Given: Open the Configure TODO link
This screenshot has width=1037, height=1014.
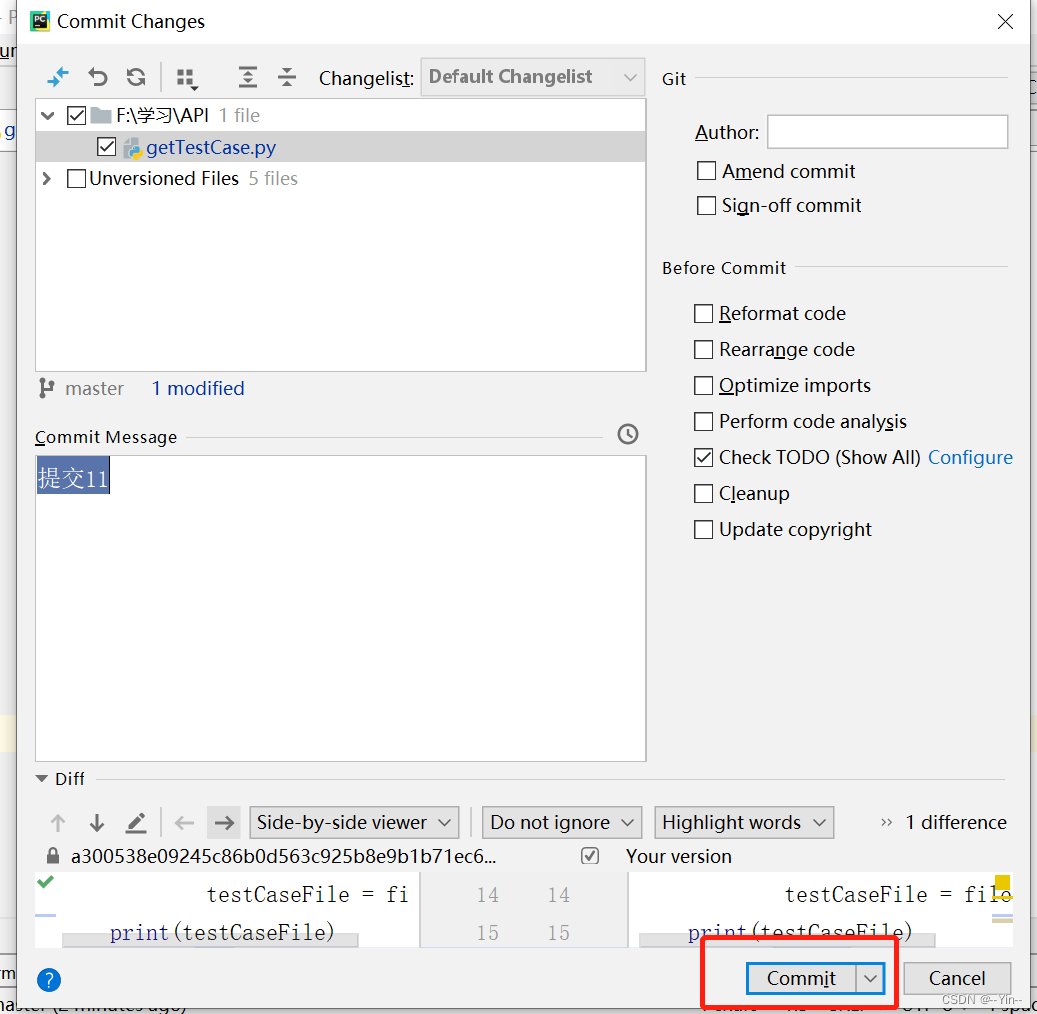Looking at the screenshot, I should point(970,458).
